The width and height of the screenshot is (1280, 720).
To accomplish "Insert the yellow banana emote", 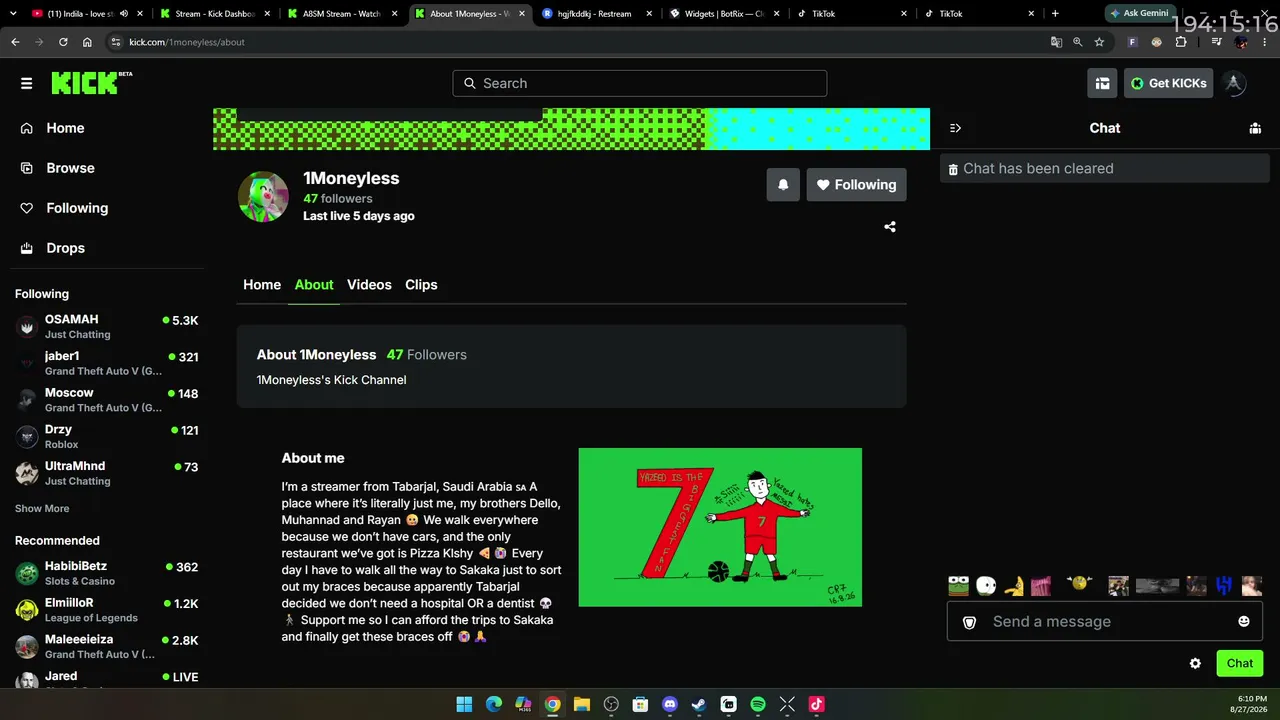I will click(x=1014, y=586).
